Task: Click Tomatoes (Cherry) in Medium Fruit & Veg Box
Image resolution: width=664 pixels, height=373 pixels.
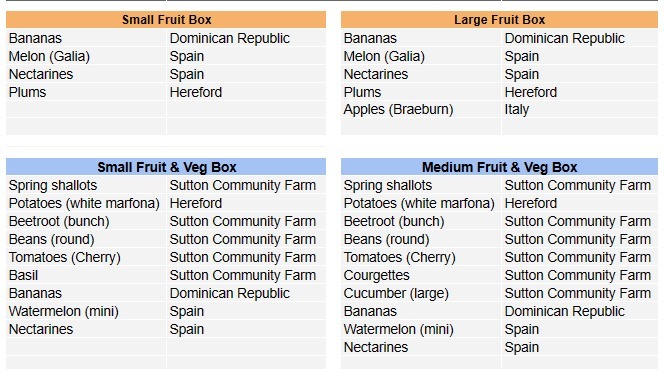Action: click(421, 257)
